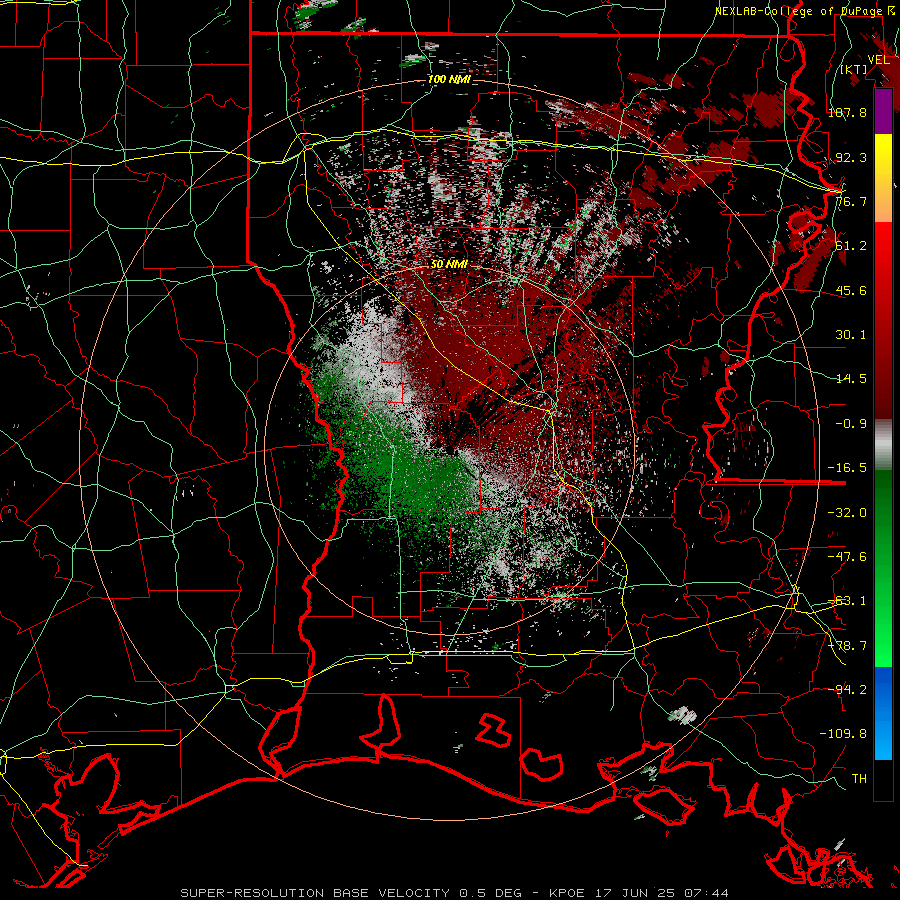Click the -63.1 velocity scale value
The height and width of the screenshot is (900, 900).
847,601
